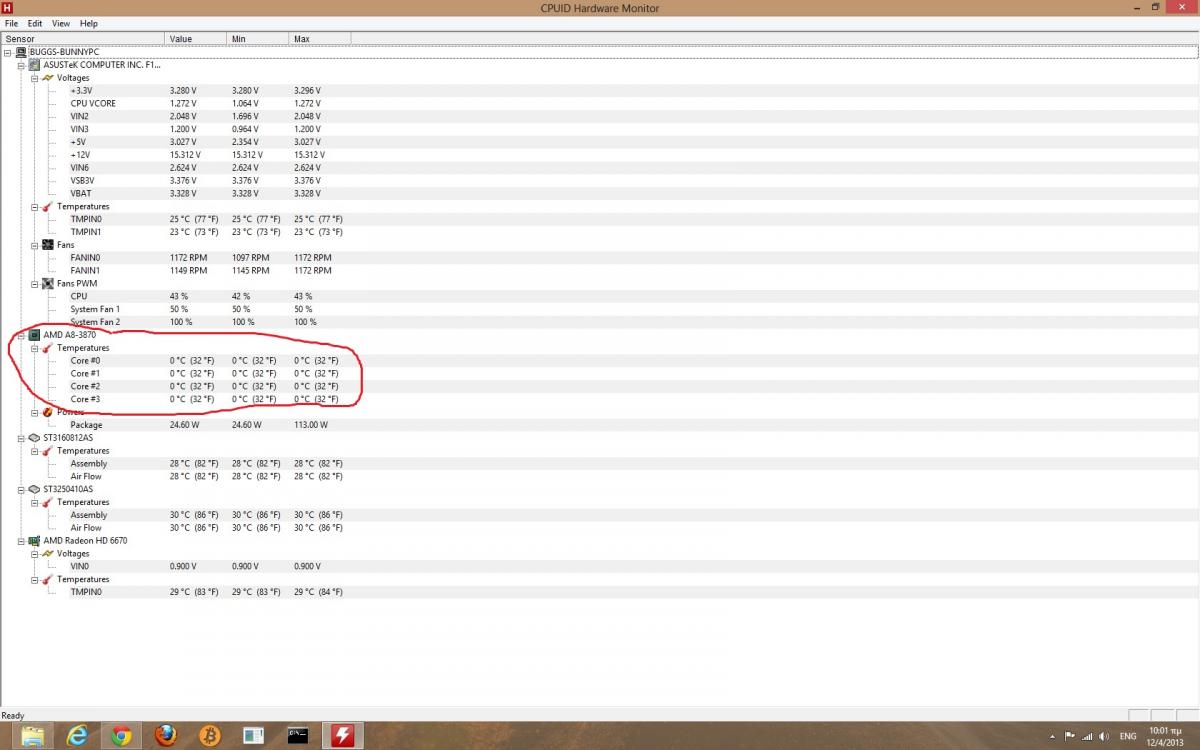Open Firefox from the taskbar

click(166, 736)
